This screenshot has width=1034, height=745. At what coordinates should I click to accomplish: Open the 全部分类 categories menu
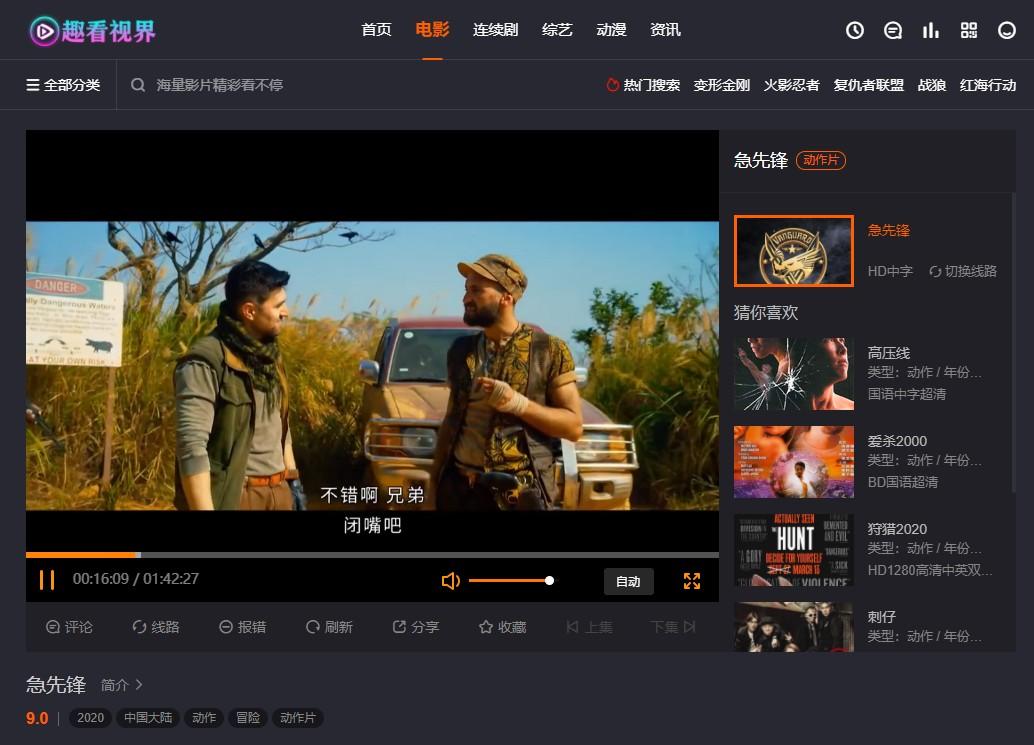point(63,85)
